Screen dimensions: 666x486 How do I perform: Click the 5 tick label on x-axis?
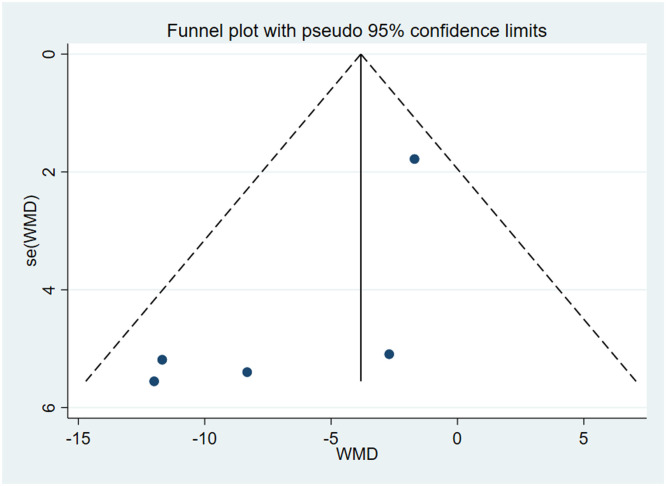click(x=583, y=440)
